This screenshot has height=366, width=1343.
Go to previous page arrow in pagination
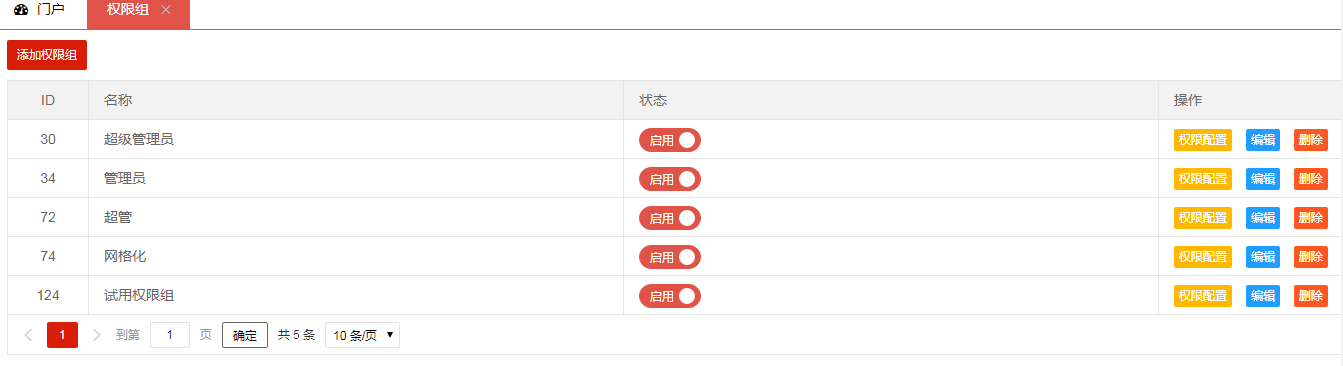click(28, 335)
